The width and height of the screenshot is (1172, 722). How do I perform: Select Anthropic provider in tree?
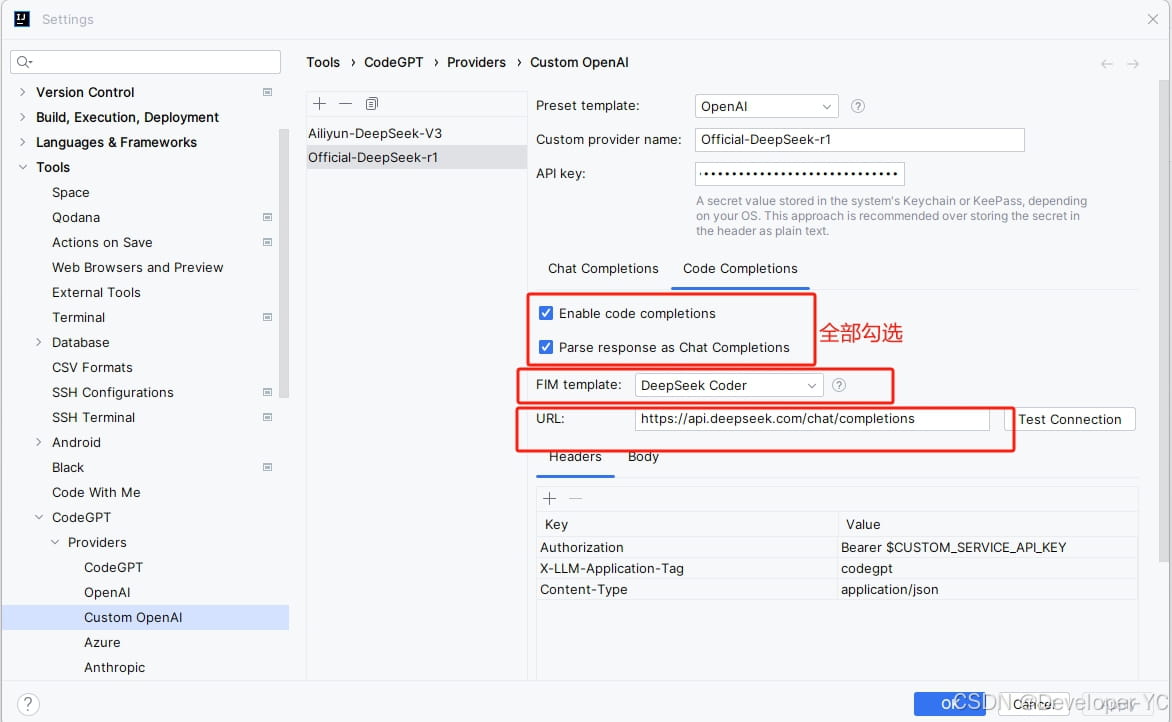tap(114, 667)
